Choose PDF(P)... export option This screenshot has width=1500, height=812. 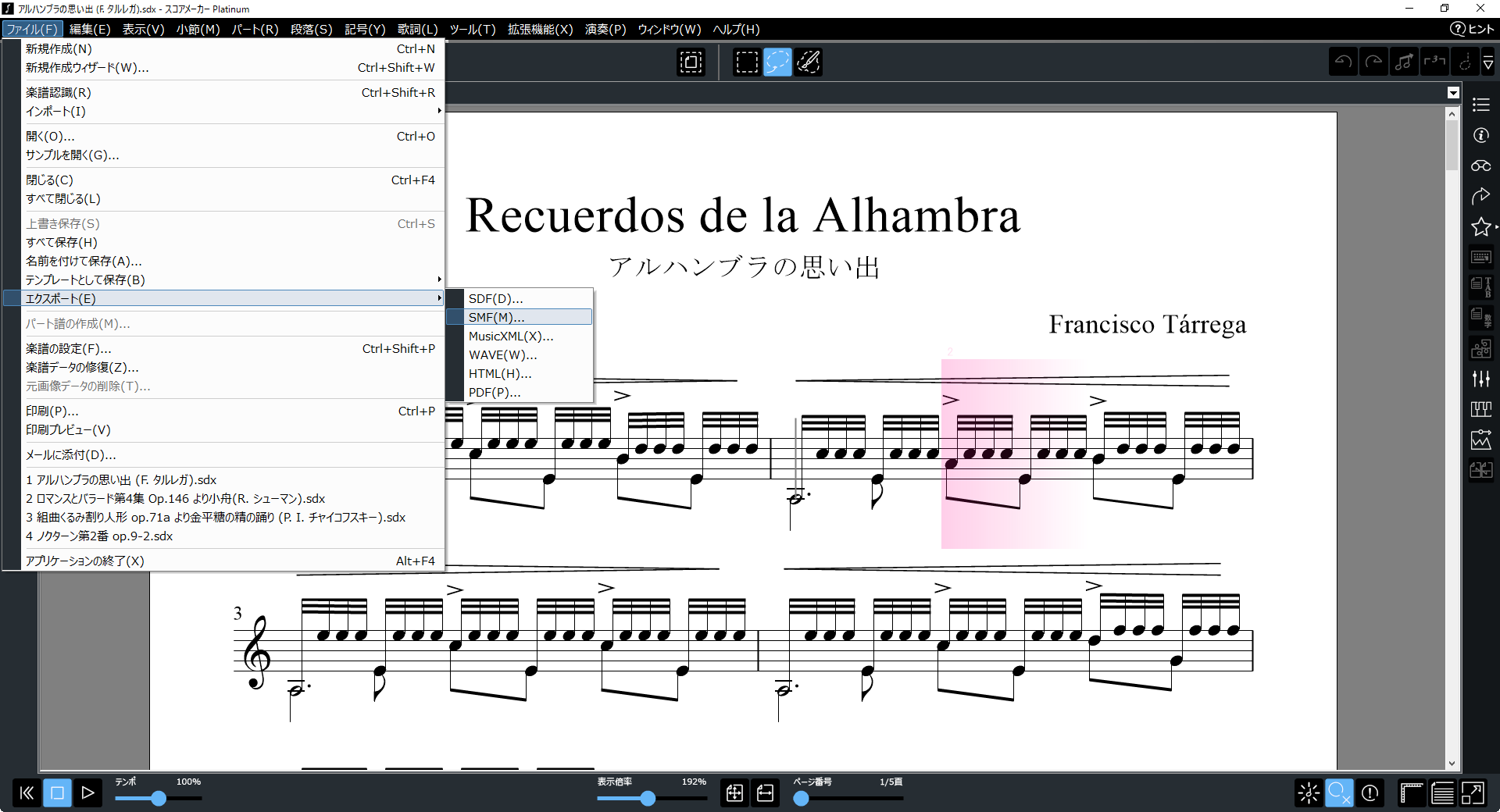[519, 392]
